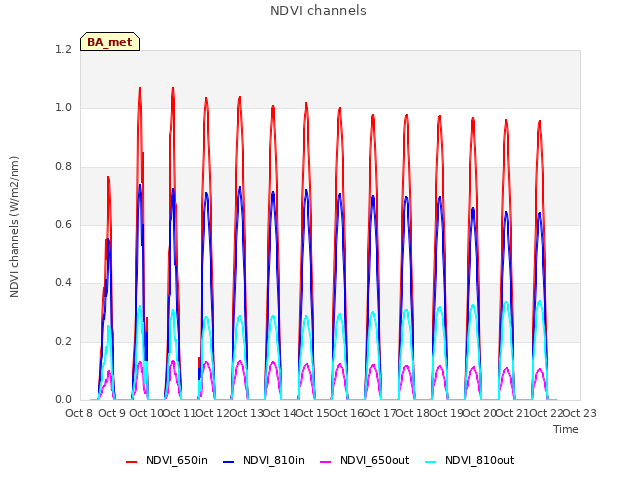Viewport: 640px width, 480px height.
Task: Click the BA_met annotation label
Action: [110, 42]
